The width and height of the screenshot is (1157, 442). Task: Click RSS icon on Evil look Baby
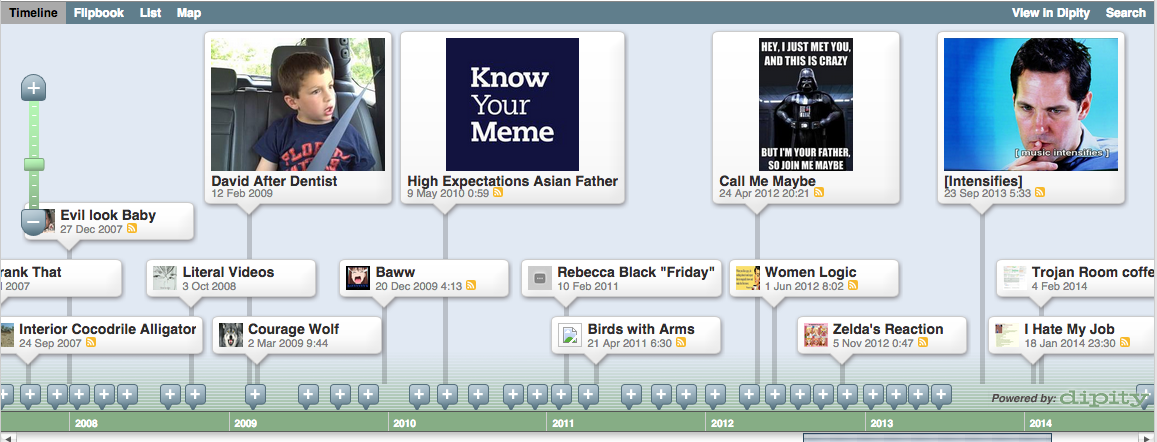132,229
